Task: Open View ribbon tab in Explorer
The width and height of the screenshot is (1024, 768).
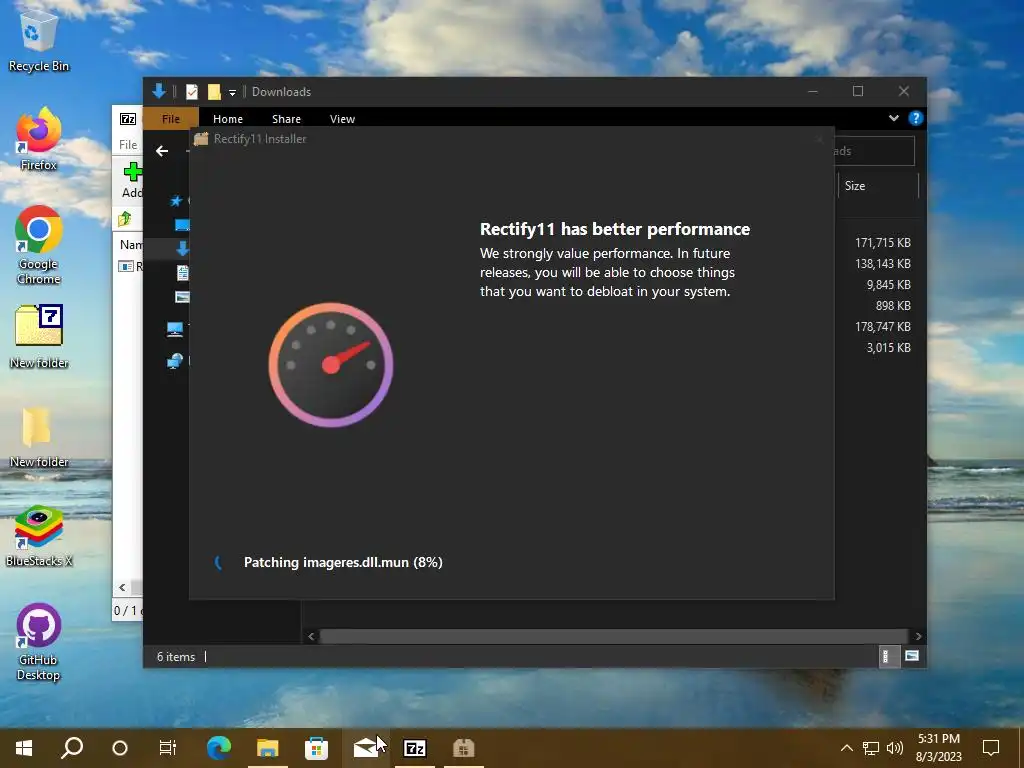Action: (342, 119)
